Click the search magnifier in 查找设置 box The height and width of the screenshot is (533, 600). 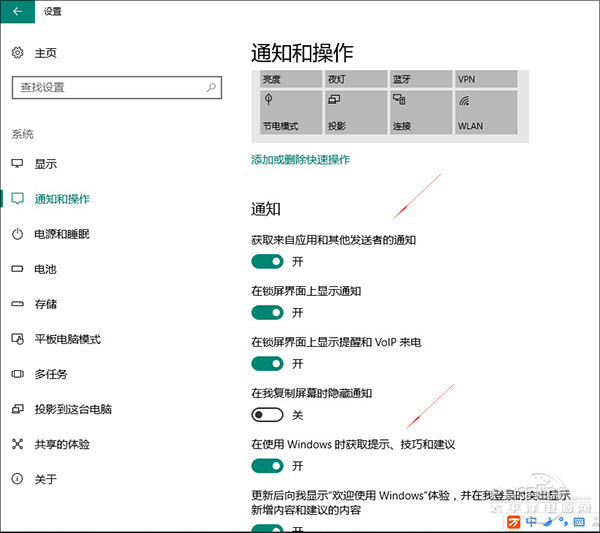click(212, 87)
